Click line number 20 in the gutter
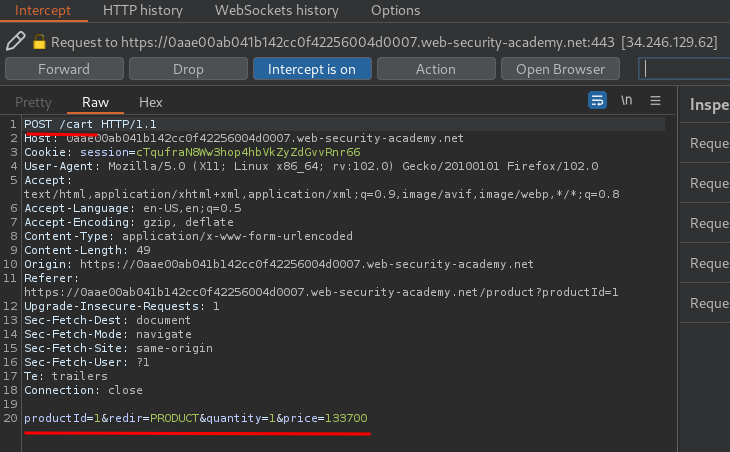The width and height of the screenshot is (730, 452). [x=10, y=418]
